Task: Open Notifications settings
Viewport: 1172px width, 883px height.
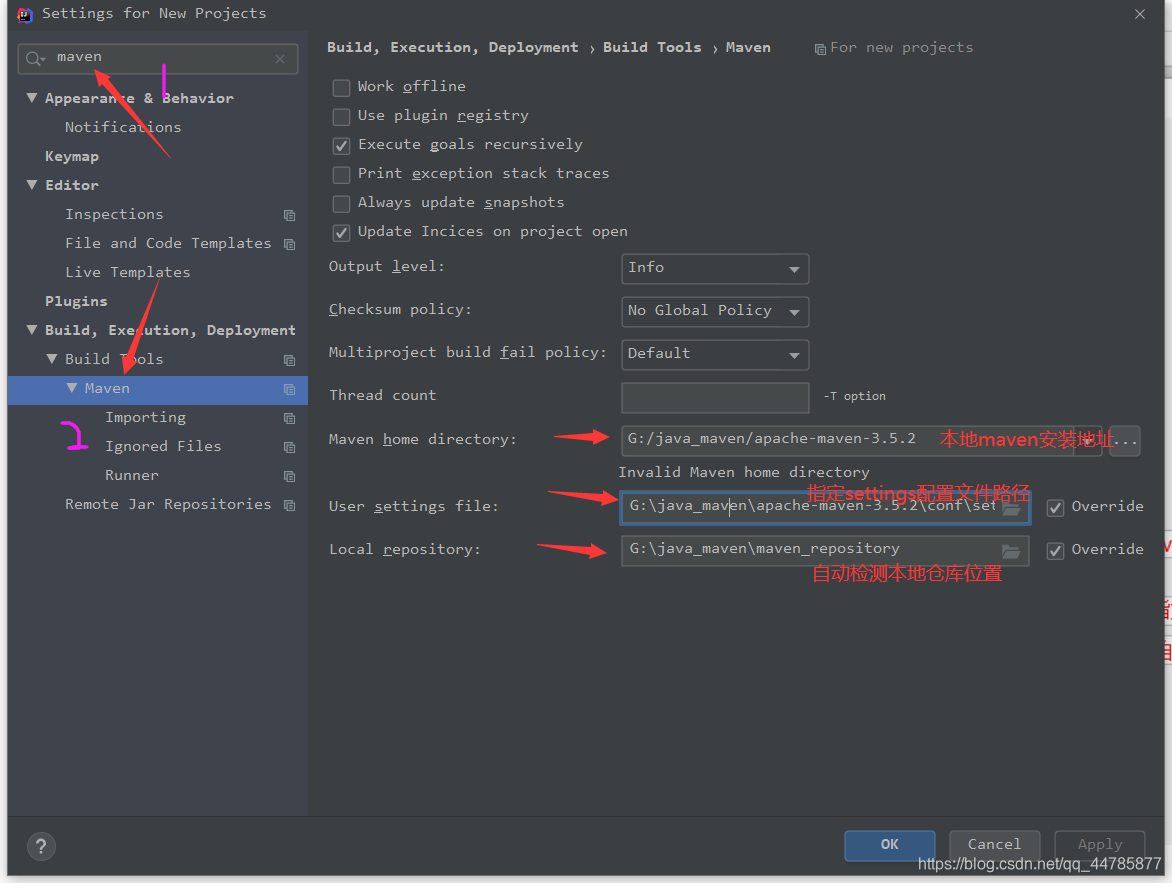Action: pyautogui.click(x=123, y=127)
